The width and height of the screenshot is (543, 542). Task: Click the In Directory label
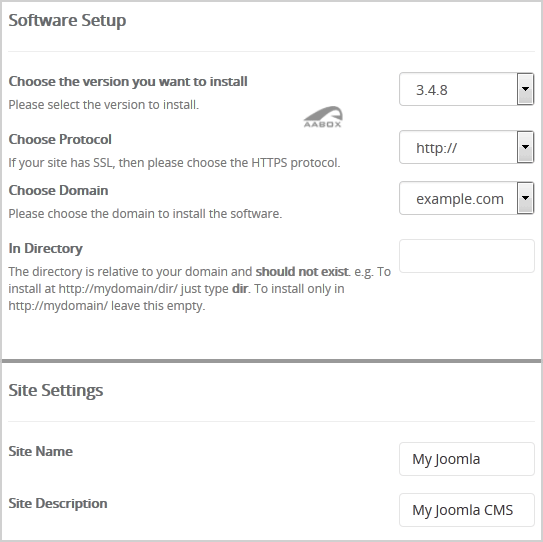point(45,249)
